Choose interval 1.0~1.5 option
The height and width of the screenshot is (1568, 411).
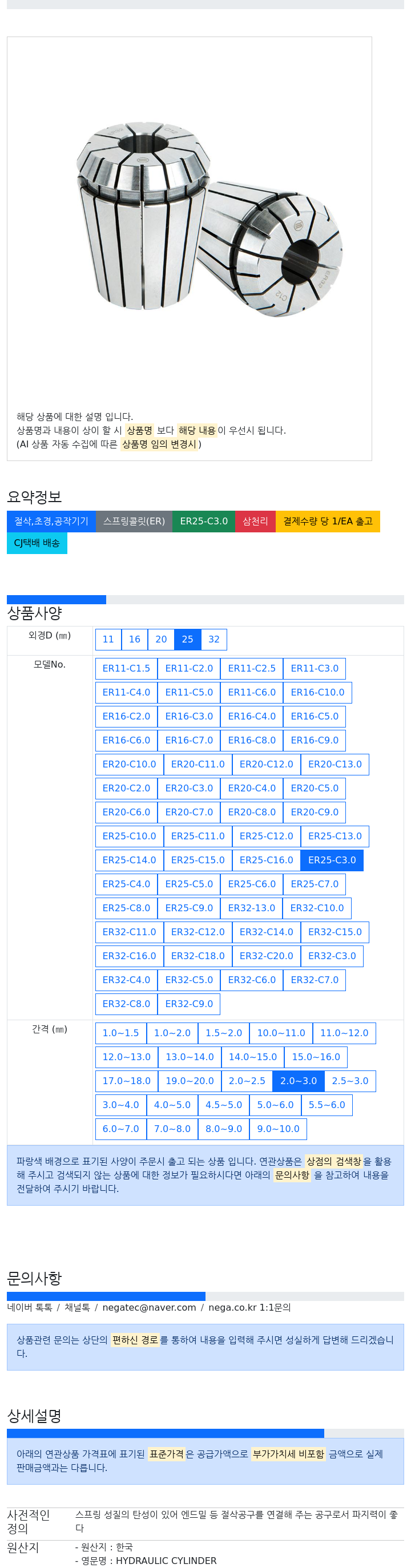120,1033
